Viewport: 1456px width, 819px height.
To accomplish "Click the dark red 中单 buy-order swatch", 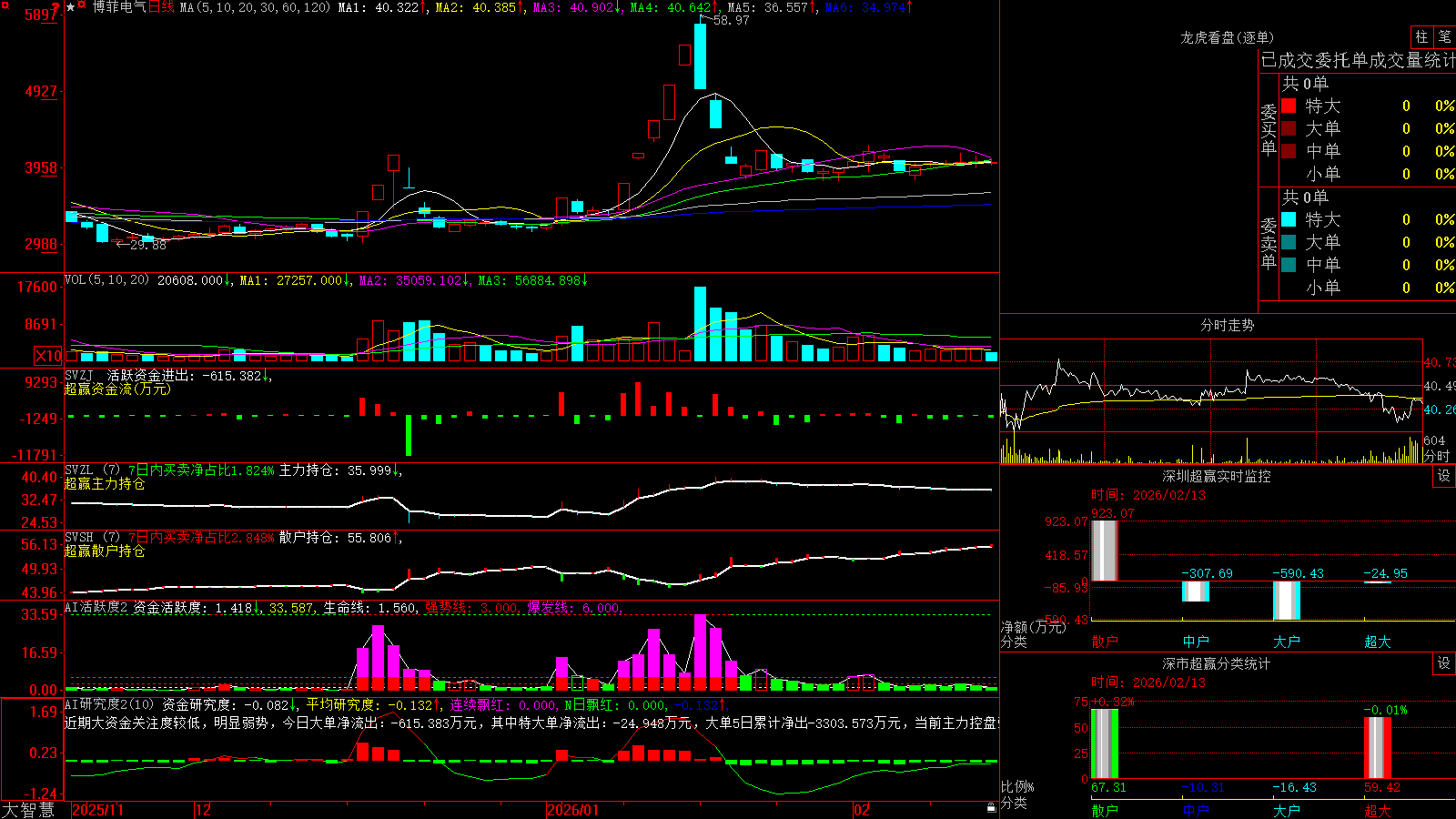I will click(x=1289, y=151).
